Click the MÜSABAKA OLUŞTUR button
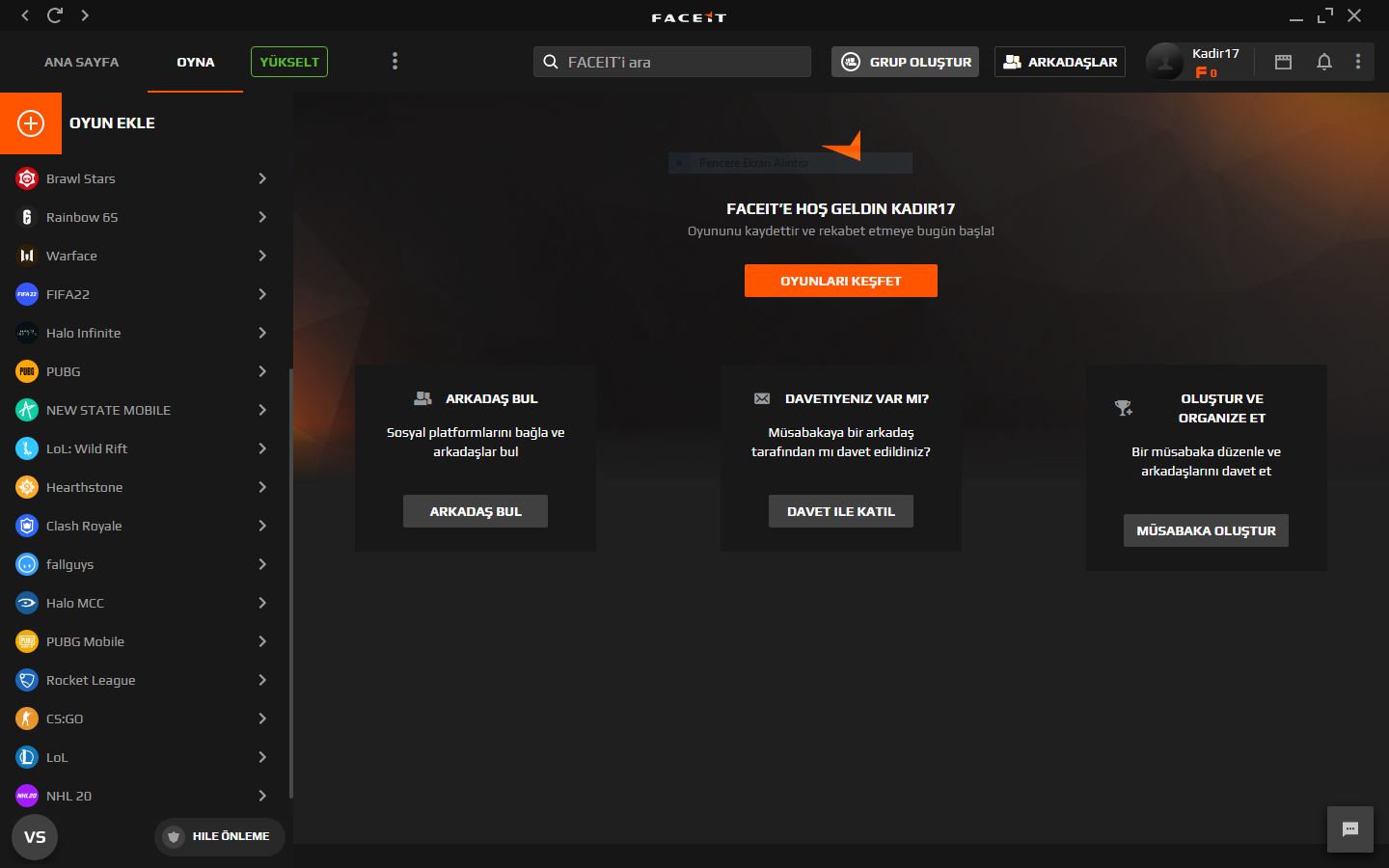 click(1206, 530)
